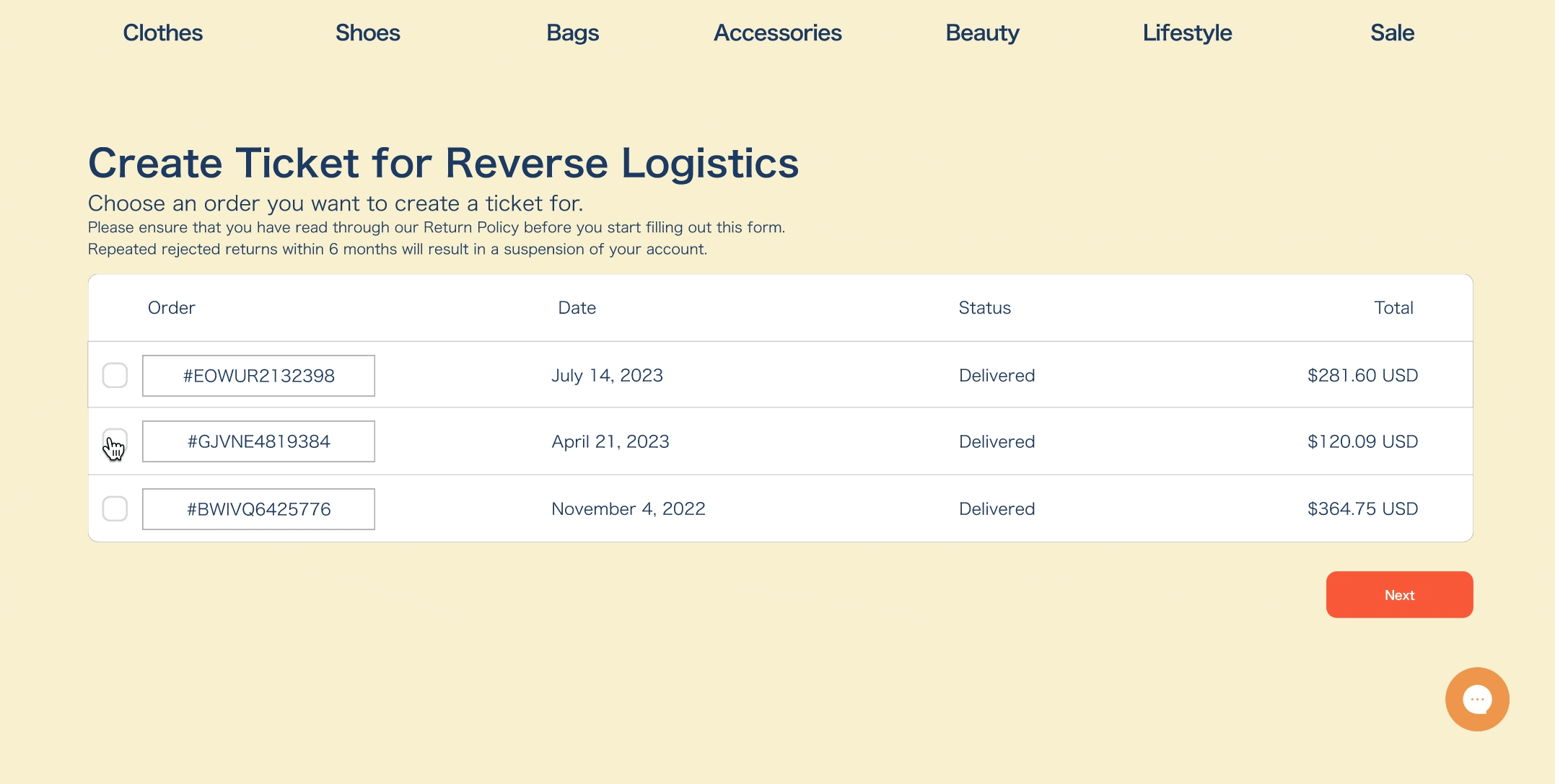The width and height of the screenshot is (1555, 784).
Task: Open the Clothes menu
Action: (x=162, y=32)
